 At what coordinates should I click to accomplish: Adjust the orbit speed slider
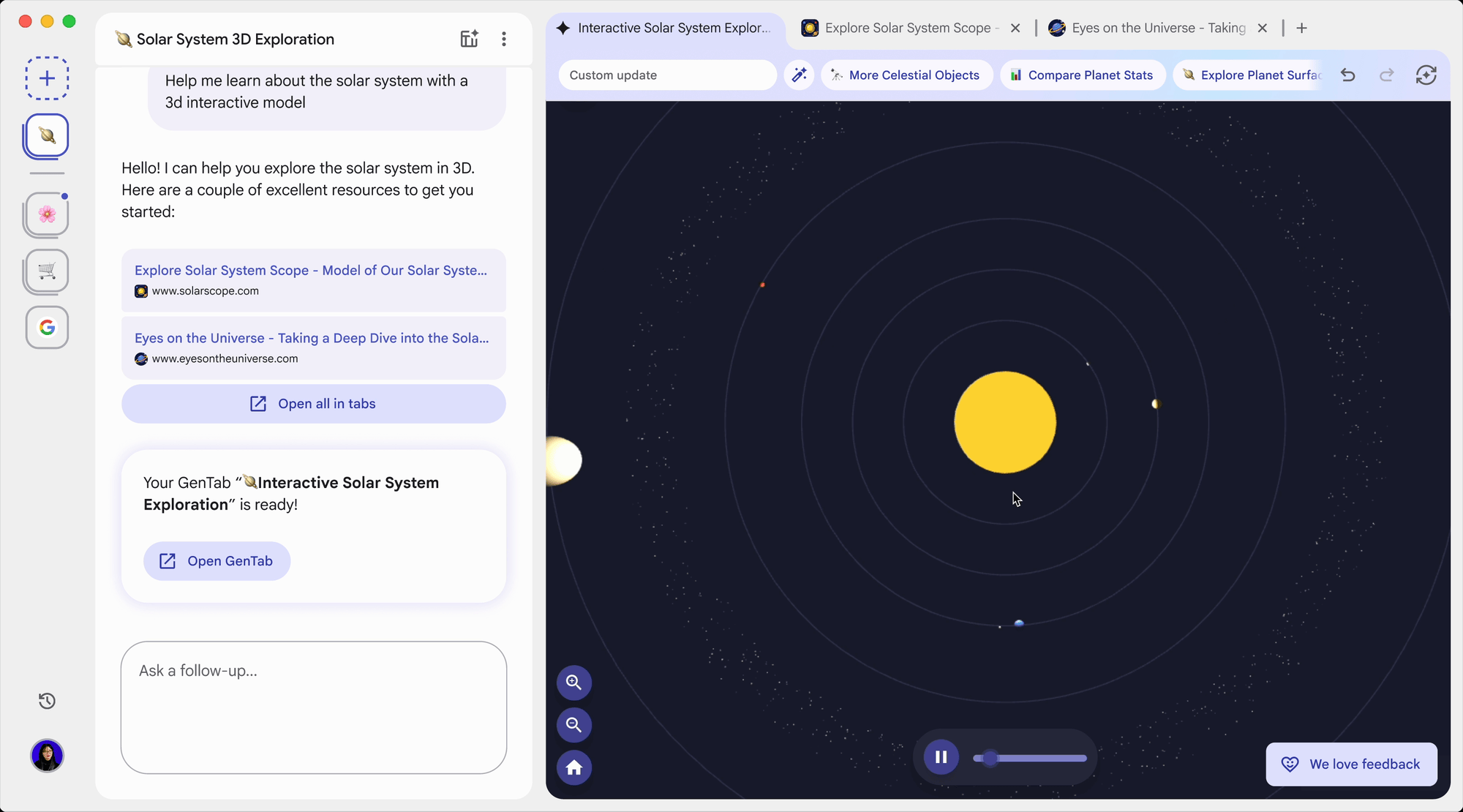(1029, 759)
